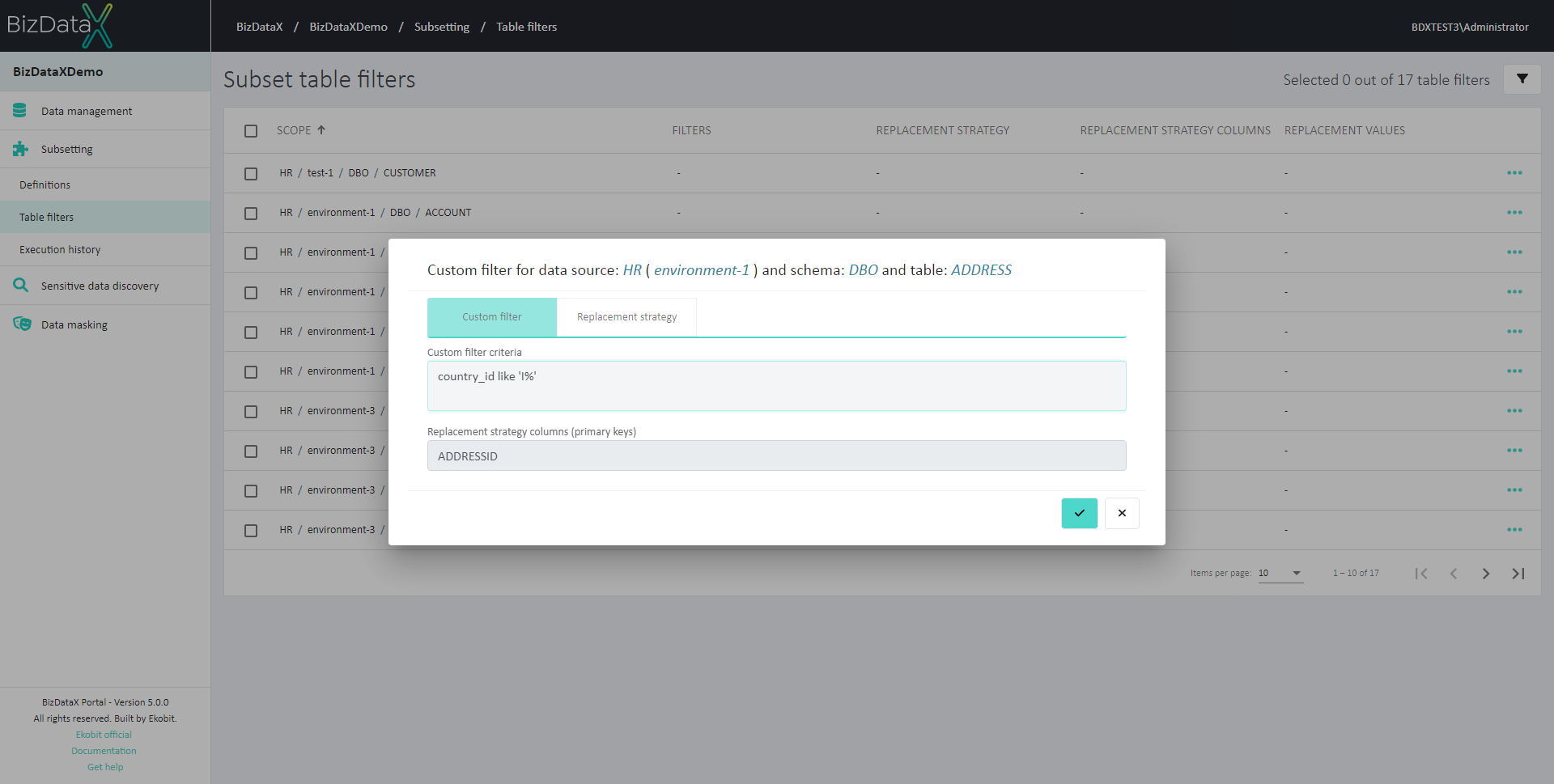Click the BizDataXDemo breadcrumb link
Viewport: 1554px width, 784px height.
click(348, 27)
